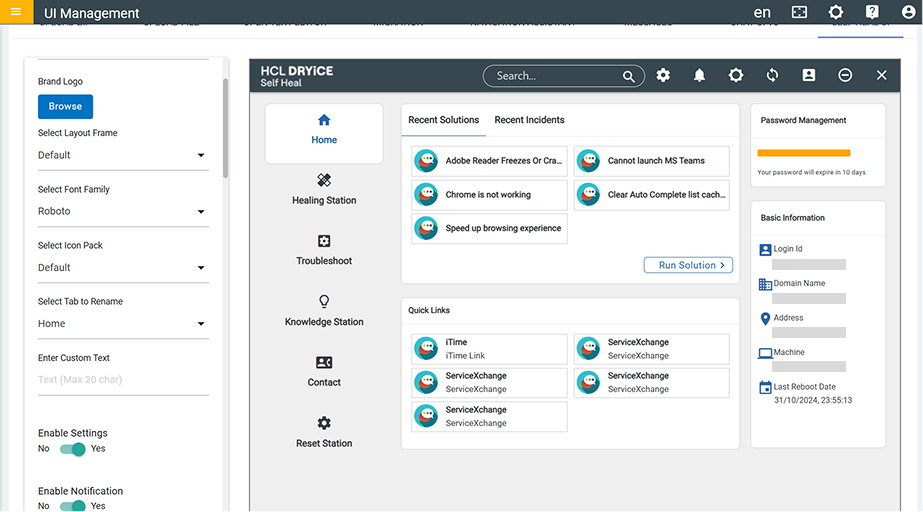Click the '31/10/2024, 23:55:13' reboot date
Screen dimensions: 923x512
813,400
